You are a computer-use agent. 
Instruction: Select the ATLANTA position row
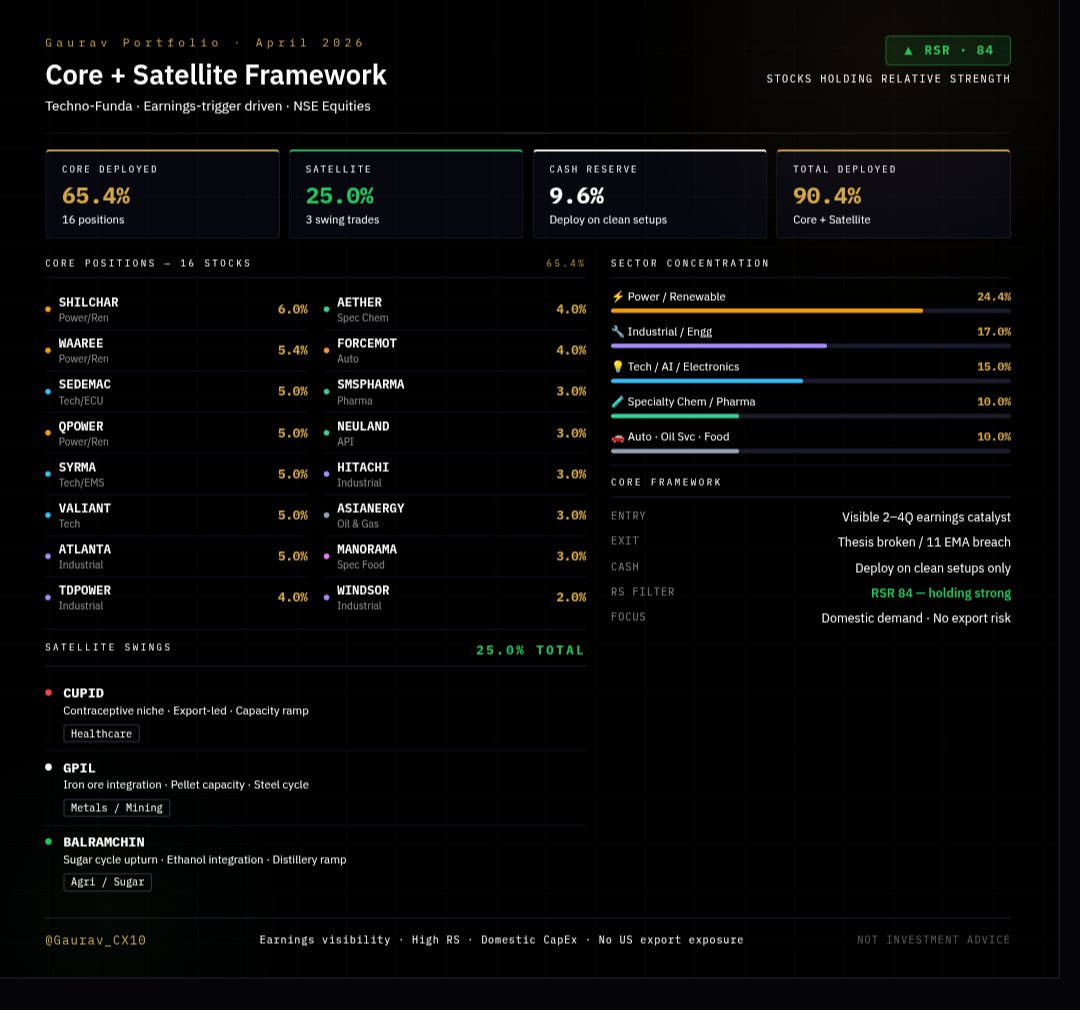176,557
